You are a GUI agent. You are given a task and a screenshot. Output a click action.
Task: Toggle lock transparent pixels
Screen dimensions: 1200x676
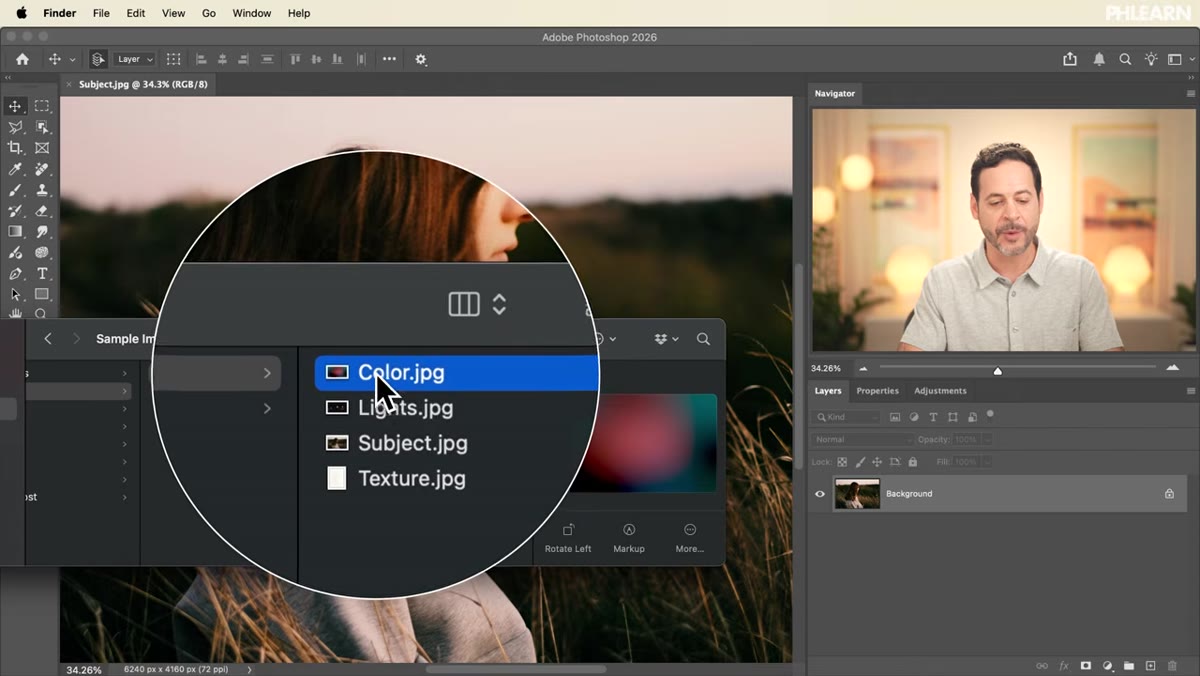point(842,462)
